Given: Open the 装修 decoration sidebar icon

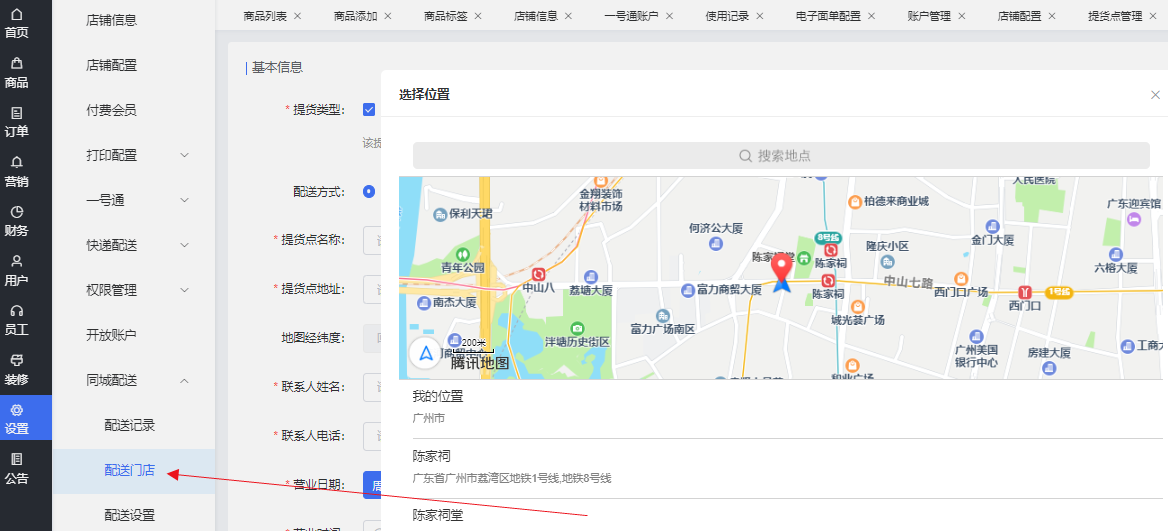Looking at the screenshot, I should click(x=16, y=368).
